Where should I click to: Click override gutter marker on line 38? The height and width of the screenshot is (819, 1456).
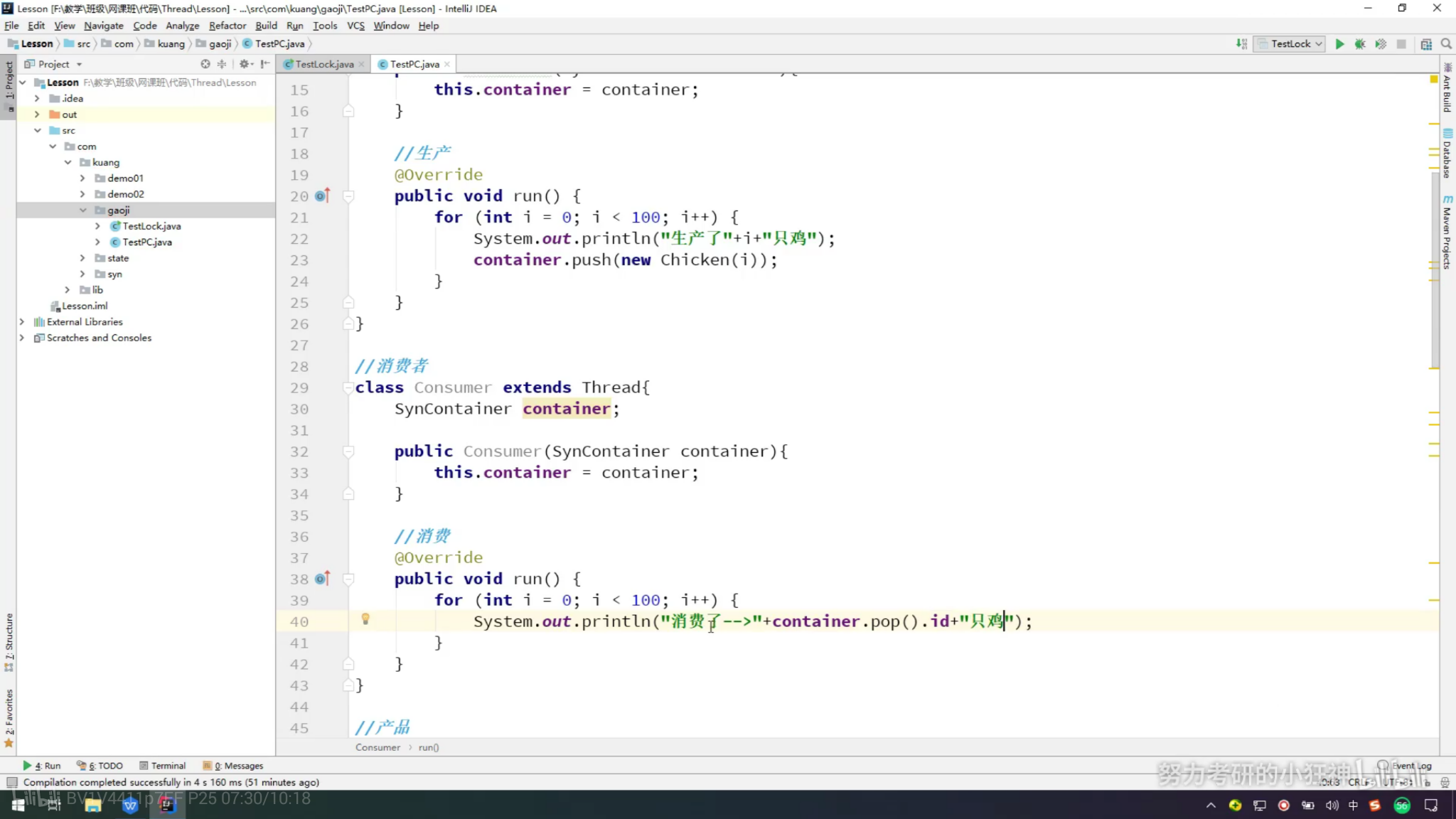point(323,579)
